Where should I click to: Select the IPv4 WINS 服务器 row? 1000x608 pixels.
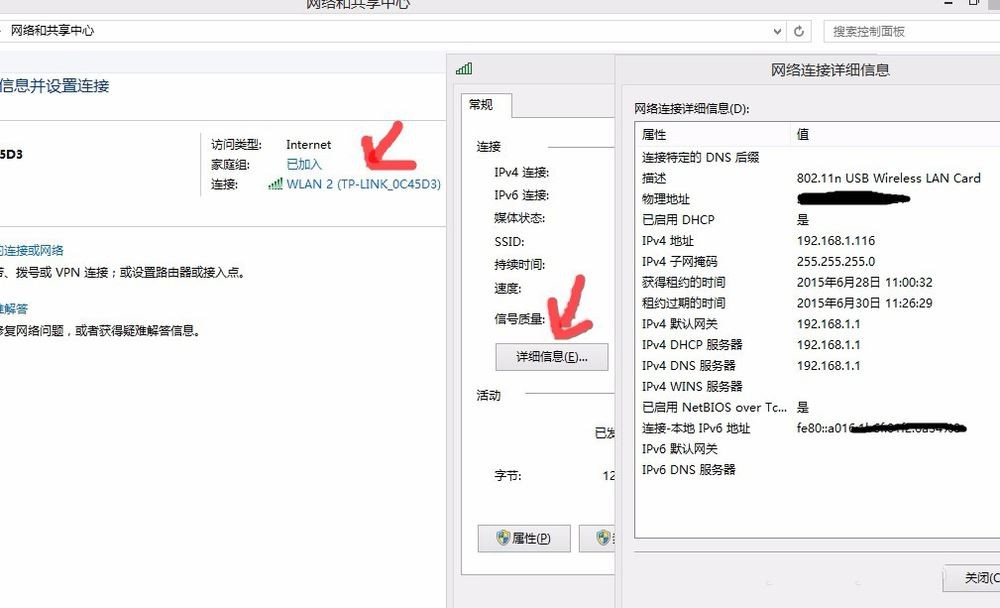click(x=818, y=387)
